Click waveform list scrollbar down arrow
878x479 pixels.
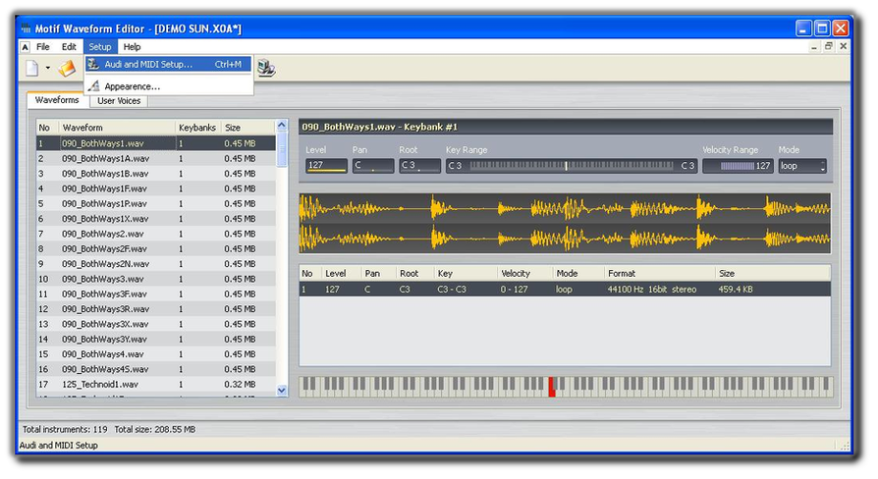click(x=282, y=390)
